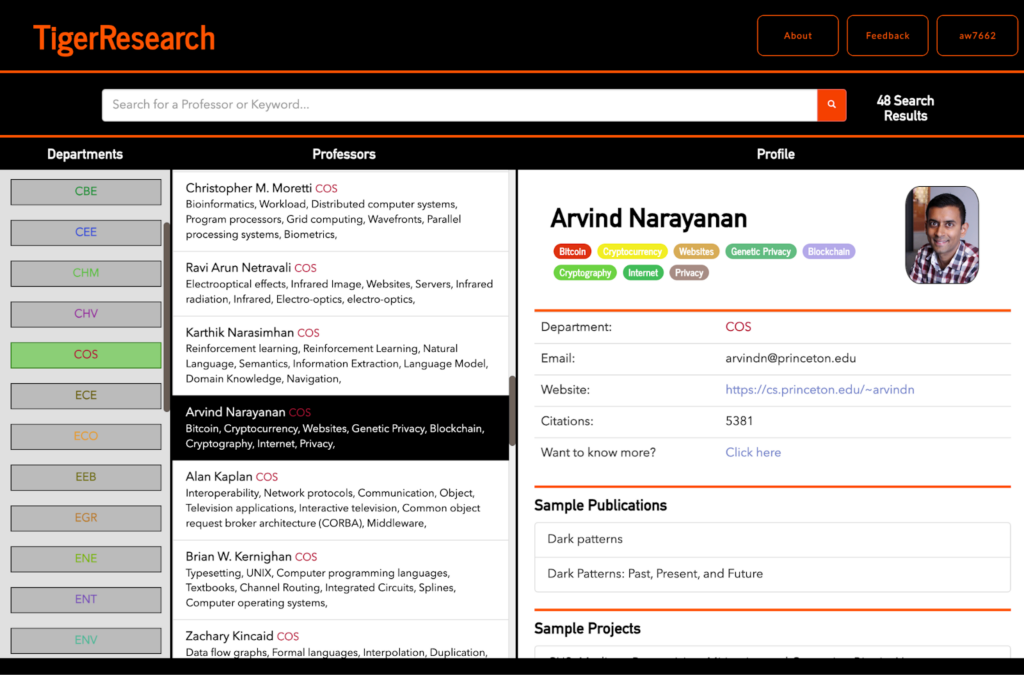This screenshot has width=1024, height=675.
Task: Enable the ECE department filter
Action: click(x=85, y=395)
